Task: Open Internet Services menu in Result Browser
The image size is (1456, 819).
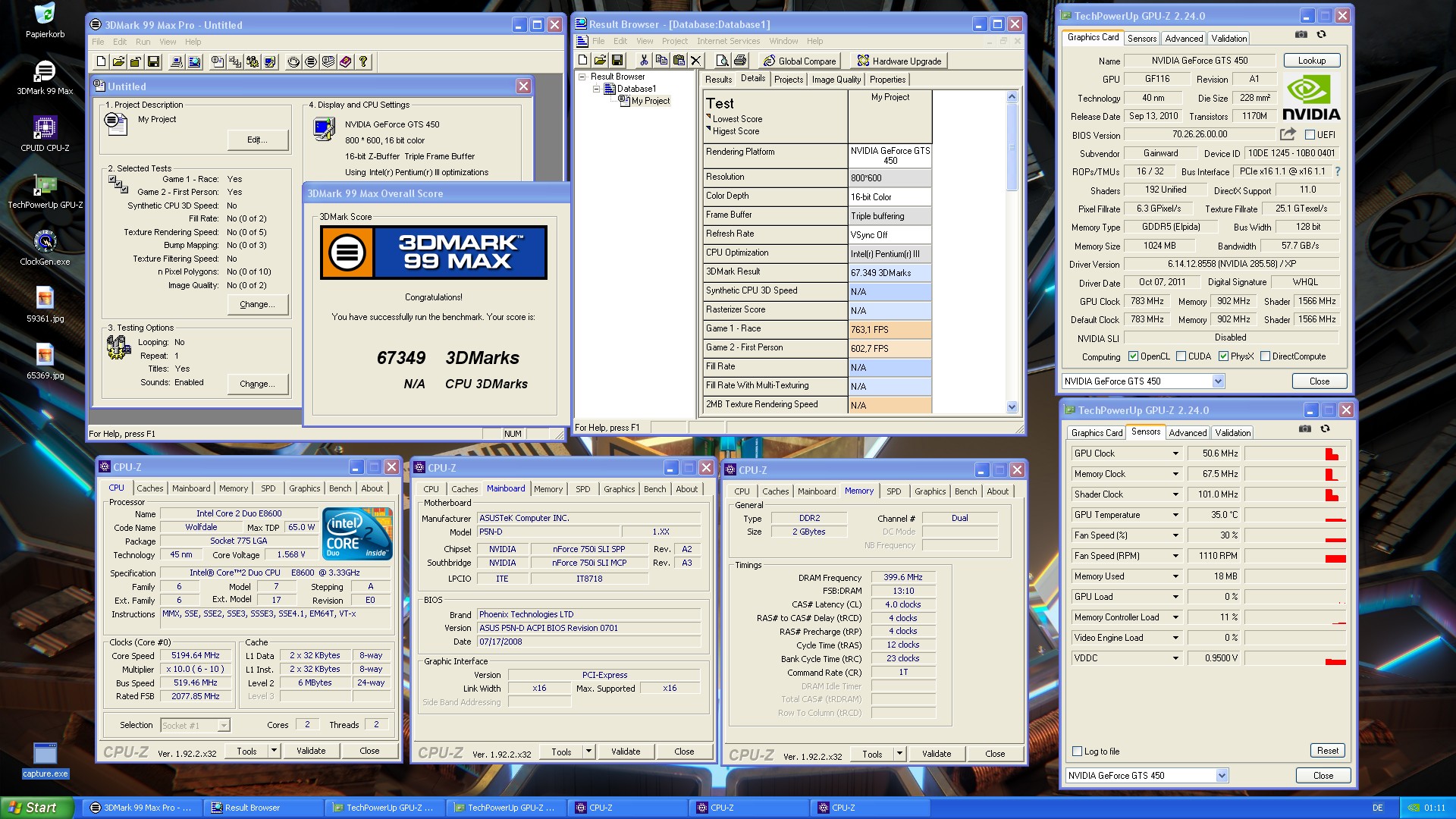Action: [728, 41]
